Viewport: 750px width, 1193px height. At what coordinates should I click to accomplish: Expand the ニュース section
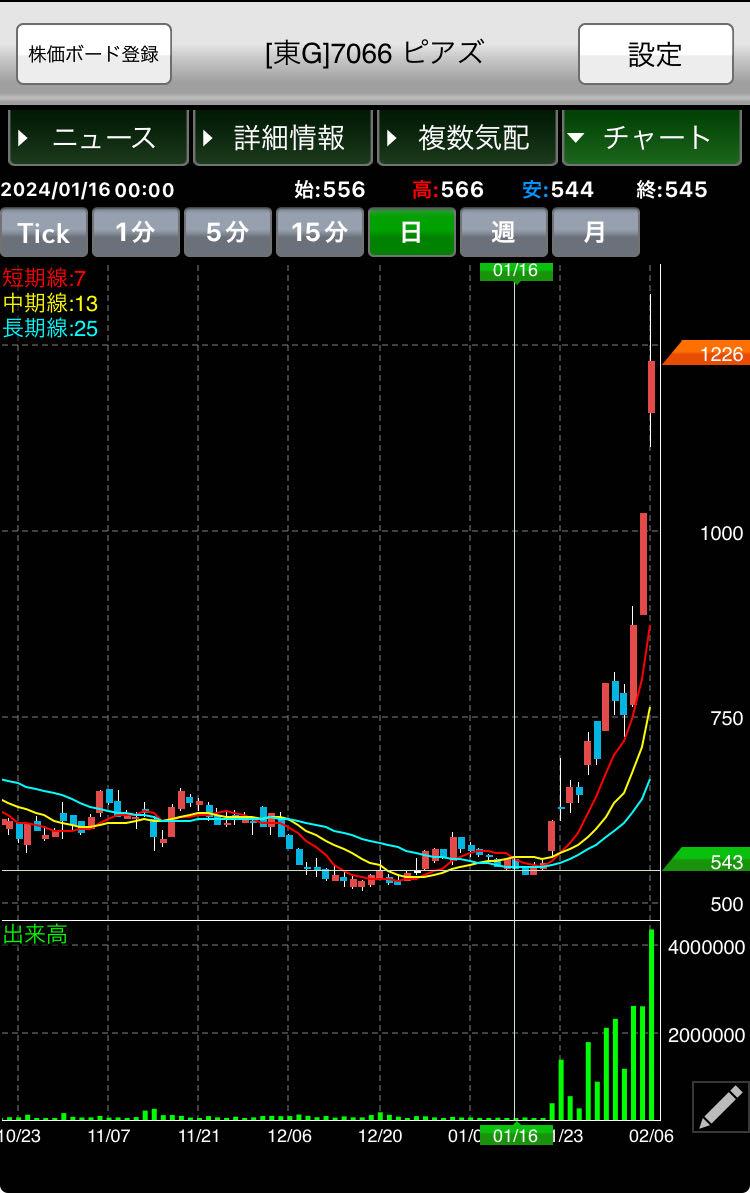(x=98, y=138)
